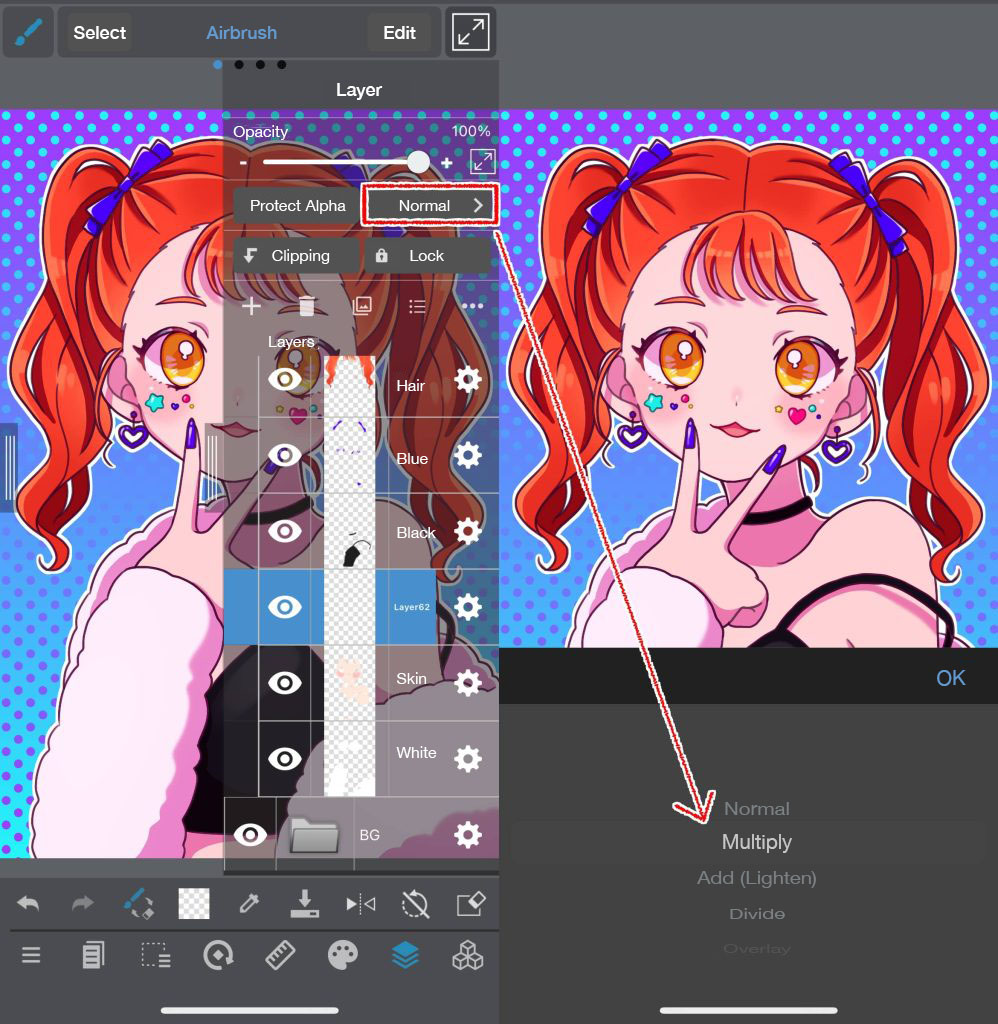
Task: Add a new layer with plus icon
Action: 251,306
